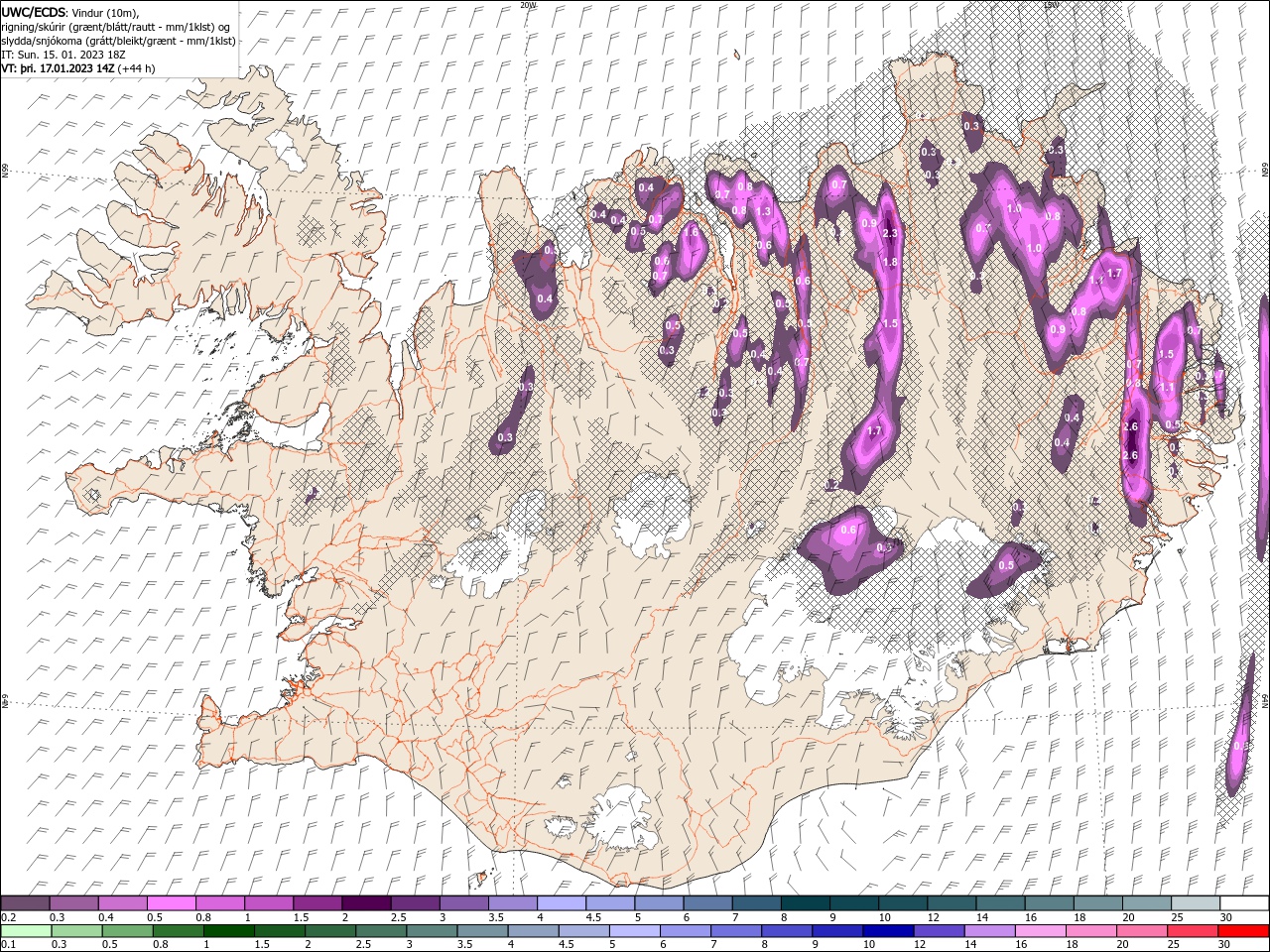Click the Mýrdalsjökull white glacier area on the south coast
The width and height of the screenshot is (1270, 952).
622,818
